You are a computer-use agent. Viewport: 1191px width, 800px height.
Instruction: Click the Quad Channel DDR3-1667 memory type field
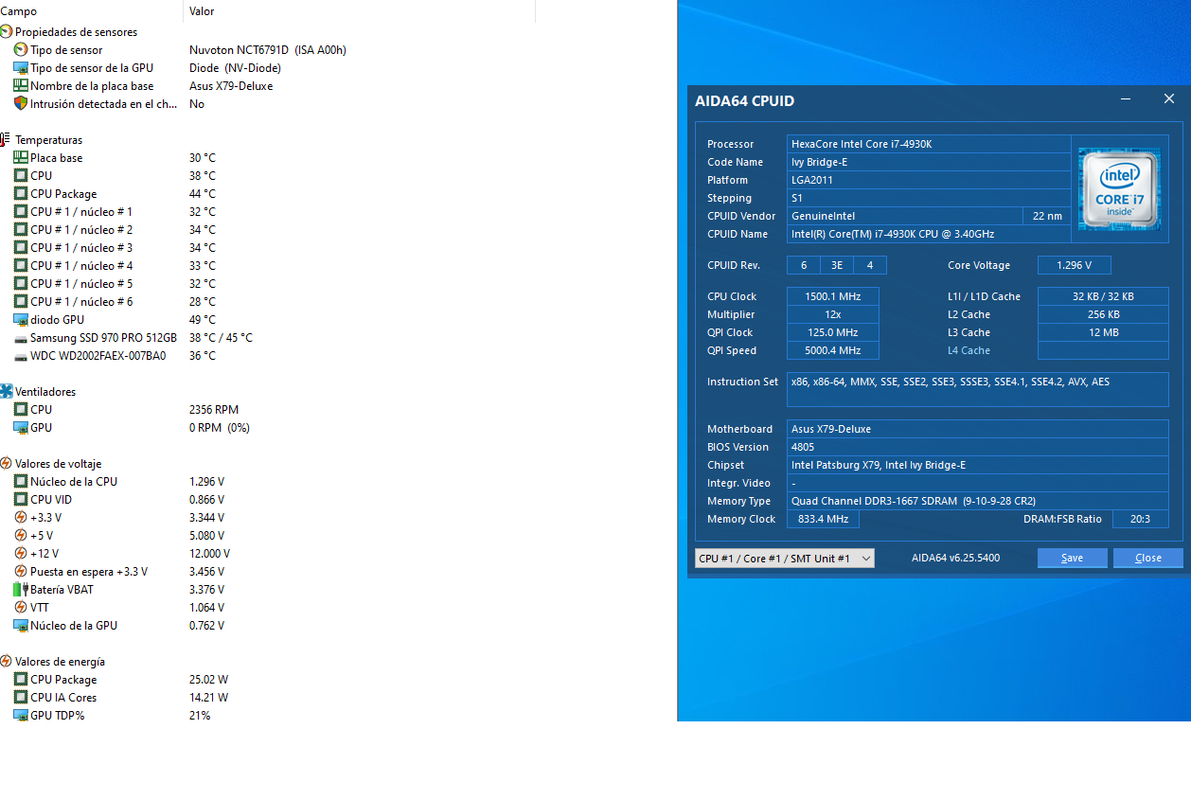point(978,501)
